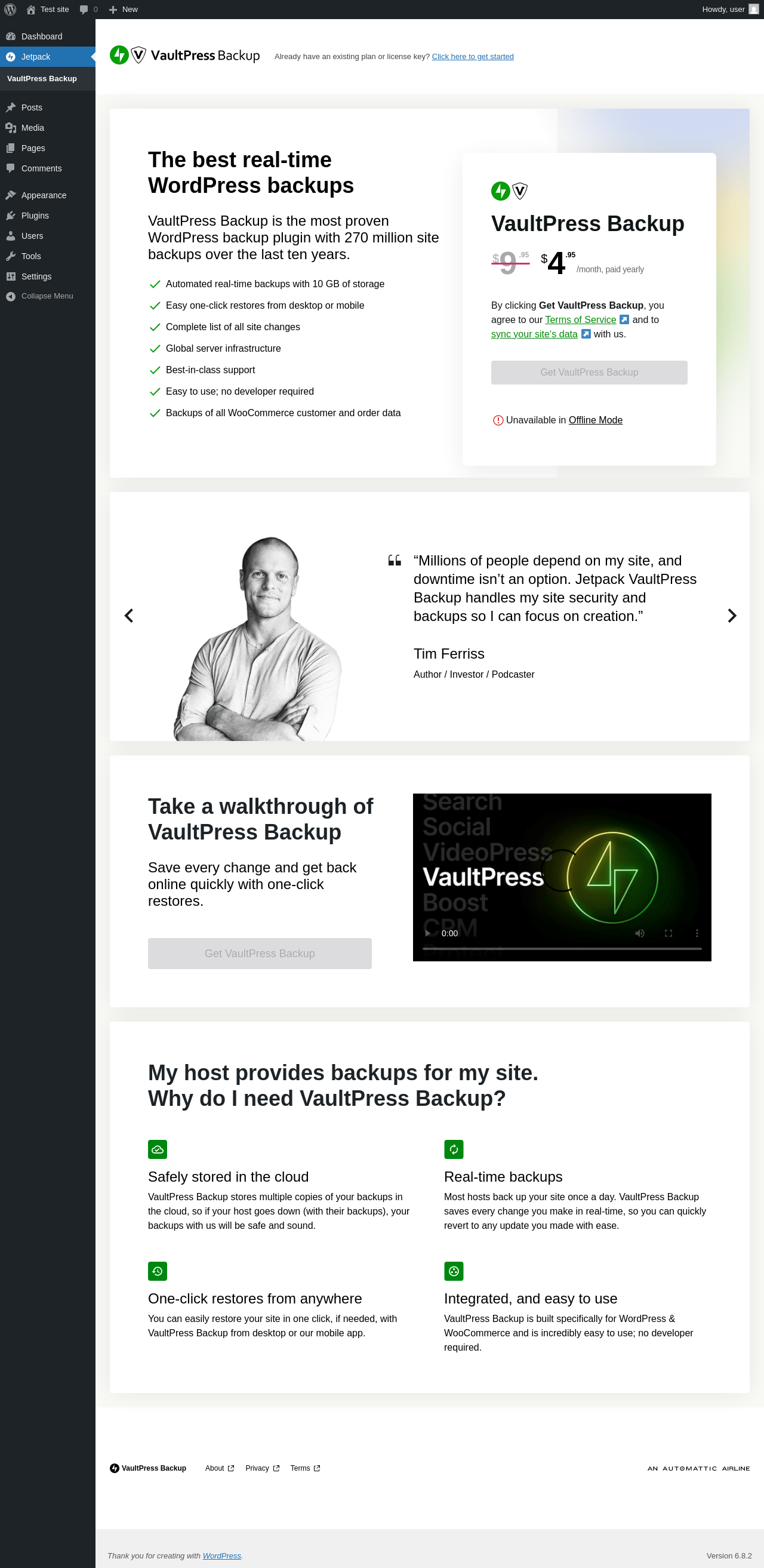Open the comments bubble in admin bar

[x=89, y=10]
